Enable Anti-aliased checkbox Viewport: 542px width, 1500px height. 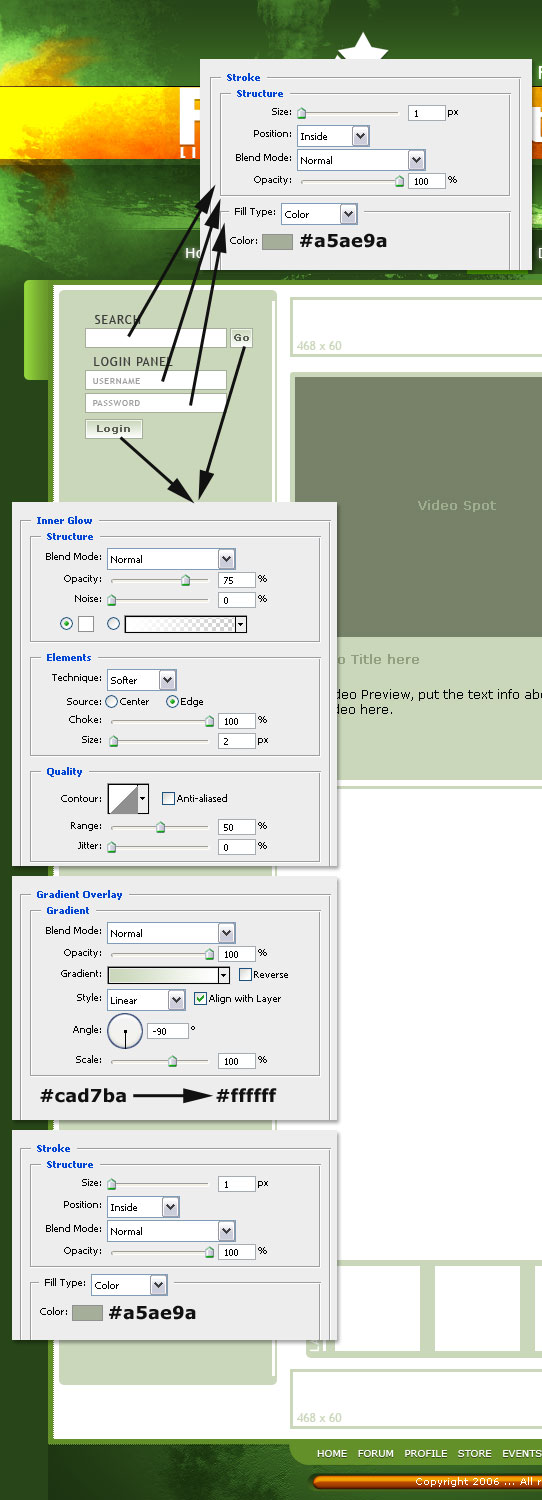click(x=168, y=798)
